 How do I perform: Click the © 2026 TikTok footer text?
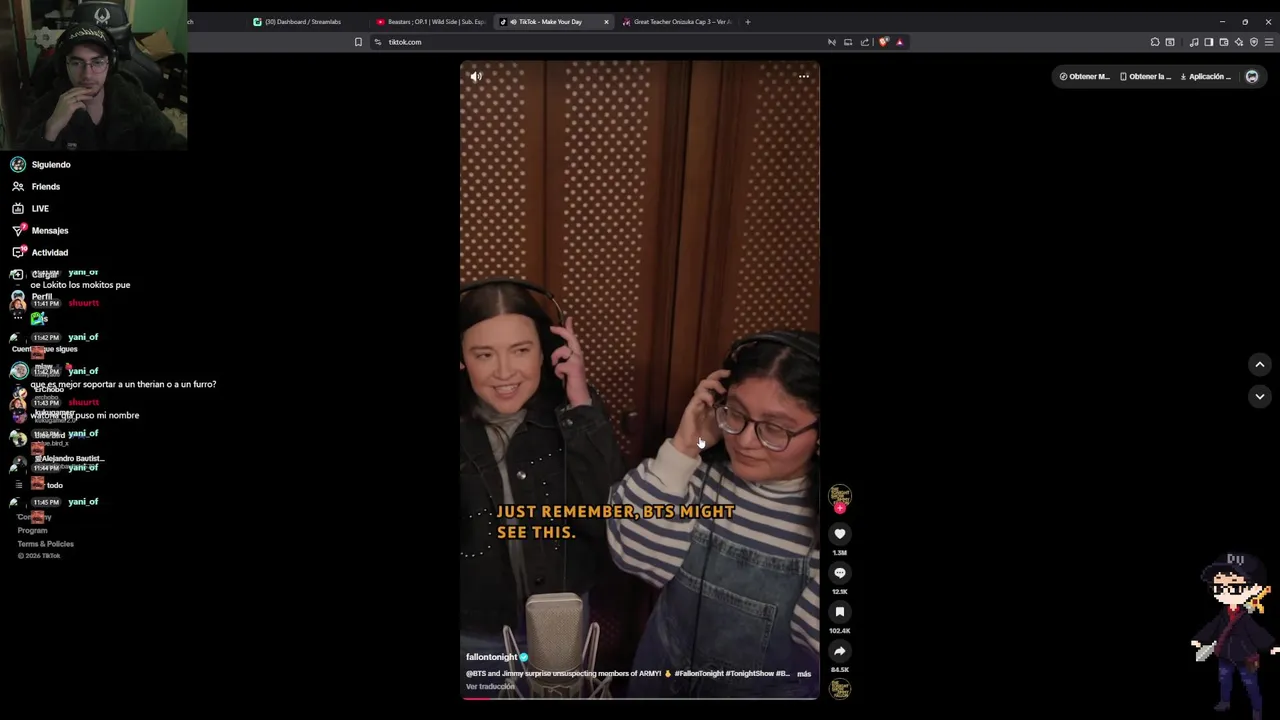point(39,556)
